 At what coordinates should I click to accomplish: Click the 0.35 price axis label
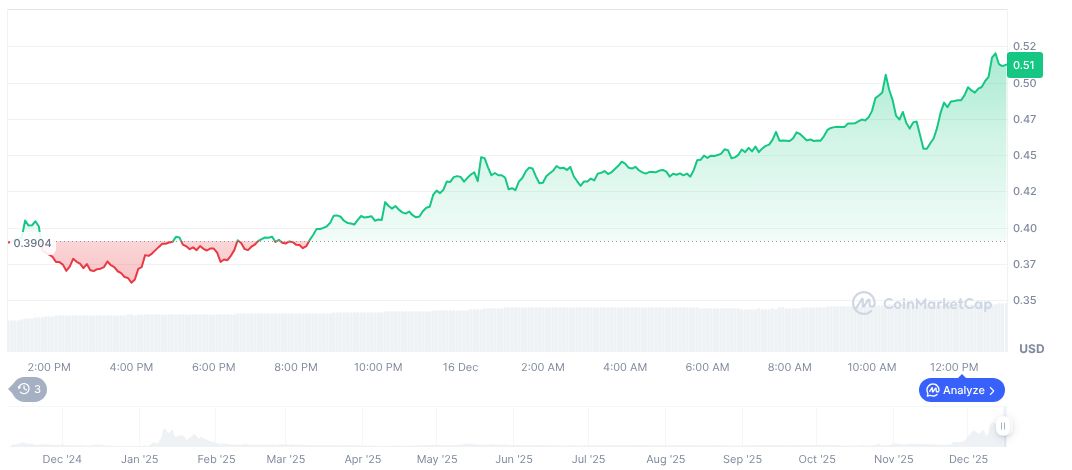(x=1023, y=300)
